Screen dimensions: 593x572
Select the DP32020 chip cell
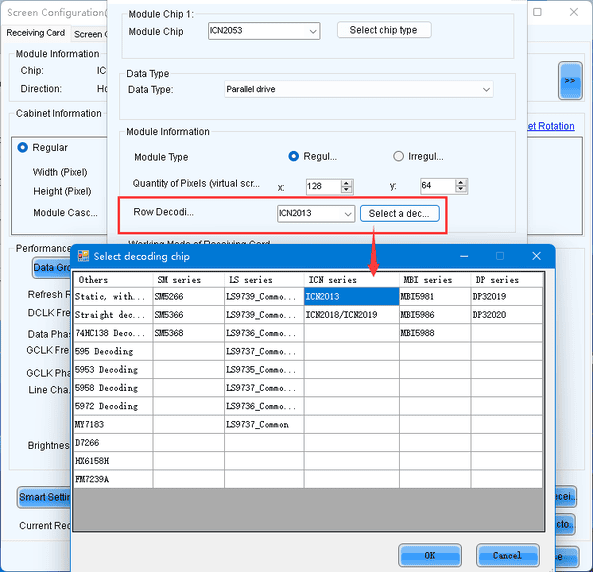pos(507,315)
